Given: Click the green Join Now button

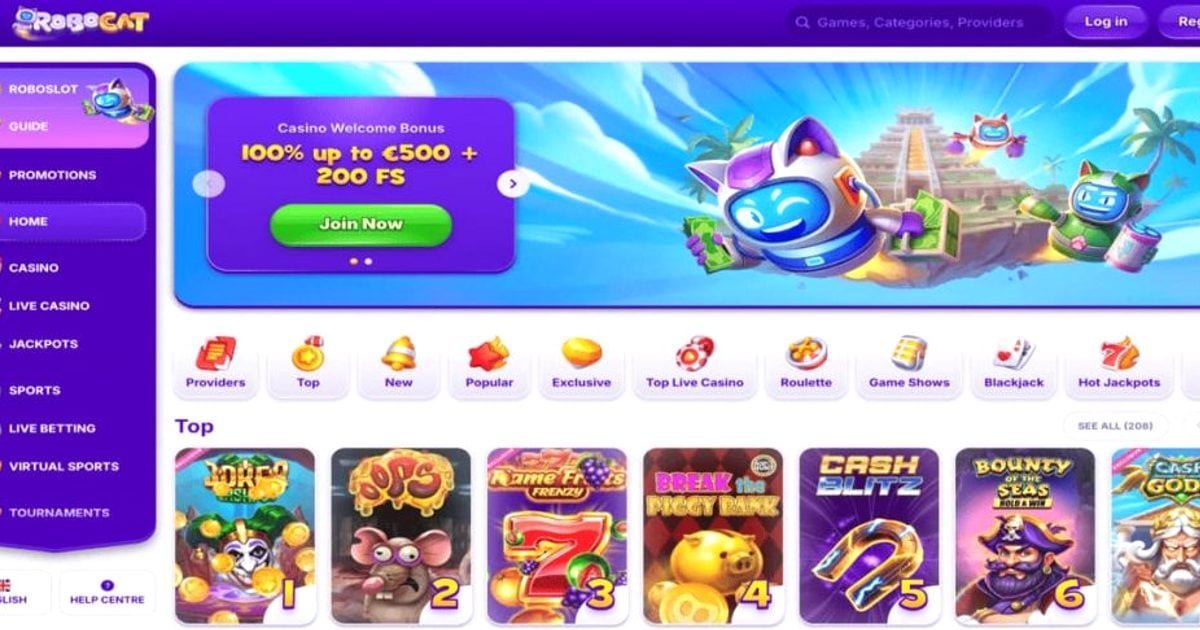Looking at the screenshot, I should (361, 225).
